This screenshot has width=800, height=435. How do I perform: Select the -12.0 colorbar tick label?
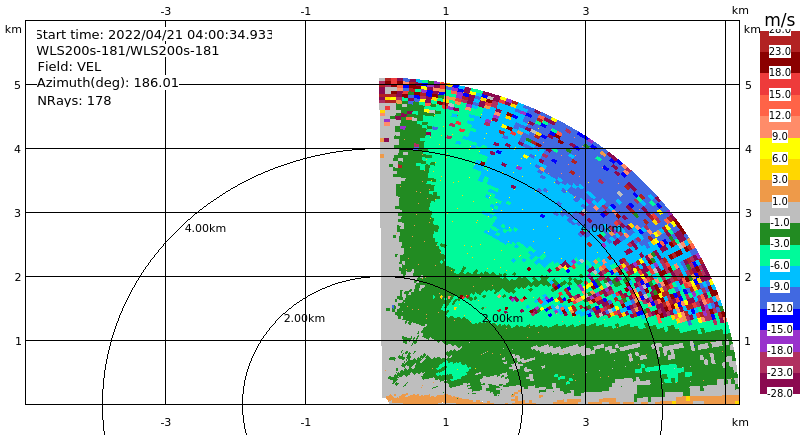780,308
